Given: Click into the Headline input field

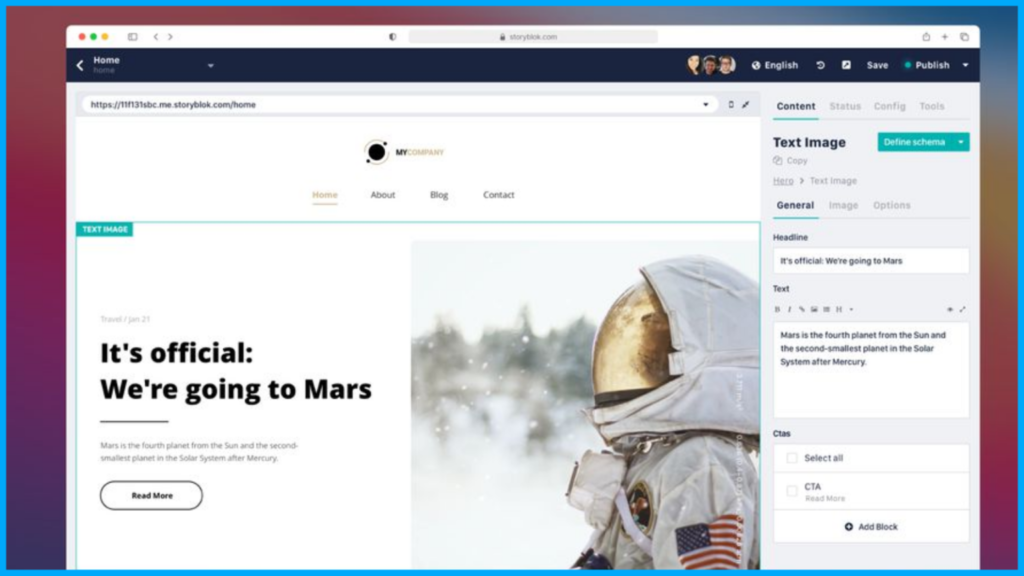Looking at the screenshot, I should click(x=871, y=261).
